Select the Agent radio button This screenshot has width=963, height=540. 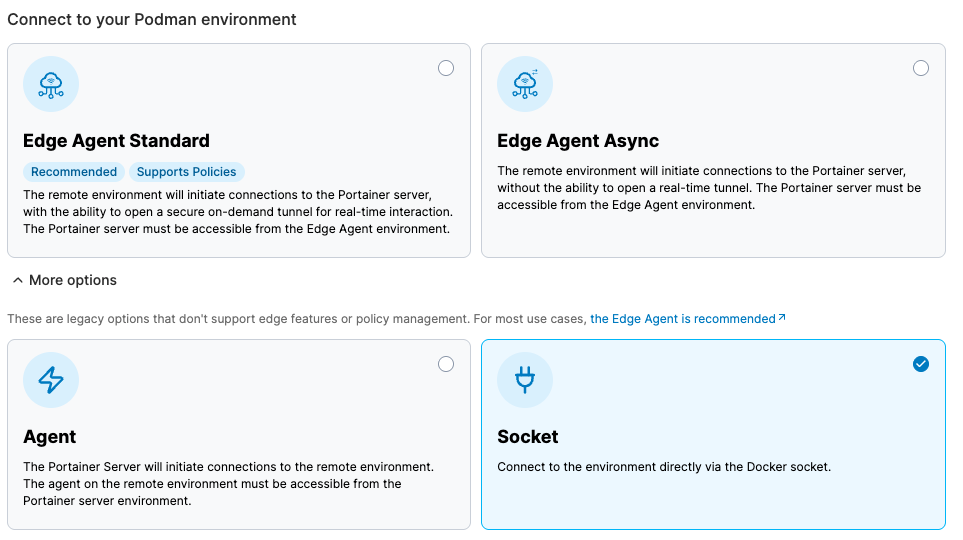click(x=446, y=364)
